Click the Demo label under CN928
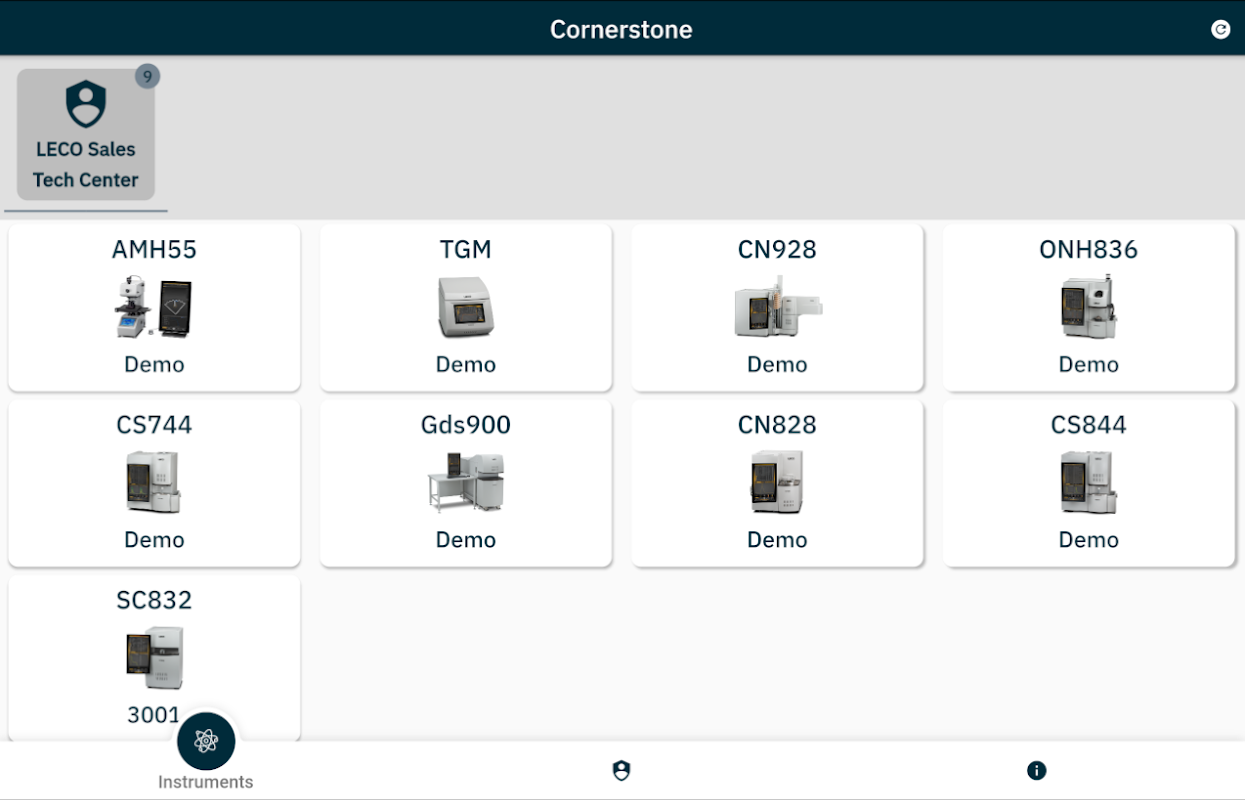The width and height of the screenshot is (1245, 800). [x=777, y=365]
